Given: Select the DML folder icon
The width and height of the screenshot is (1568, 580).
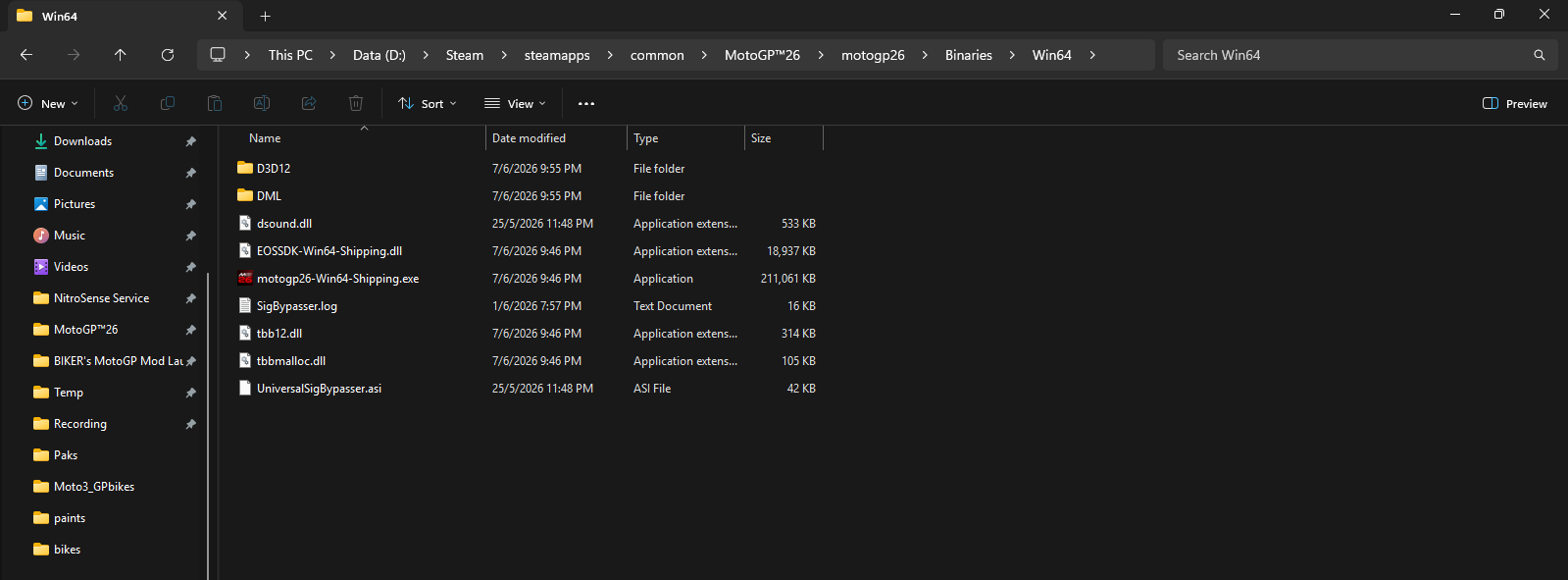Looking at the screenshot, I should (x=245, y=195).
